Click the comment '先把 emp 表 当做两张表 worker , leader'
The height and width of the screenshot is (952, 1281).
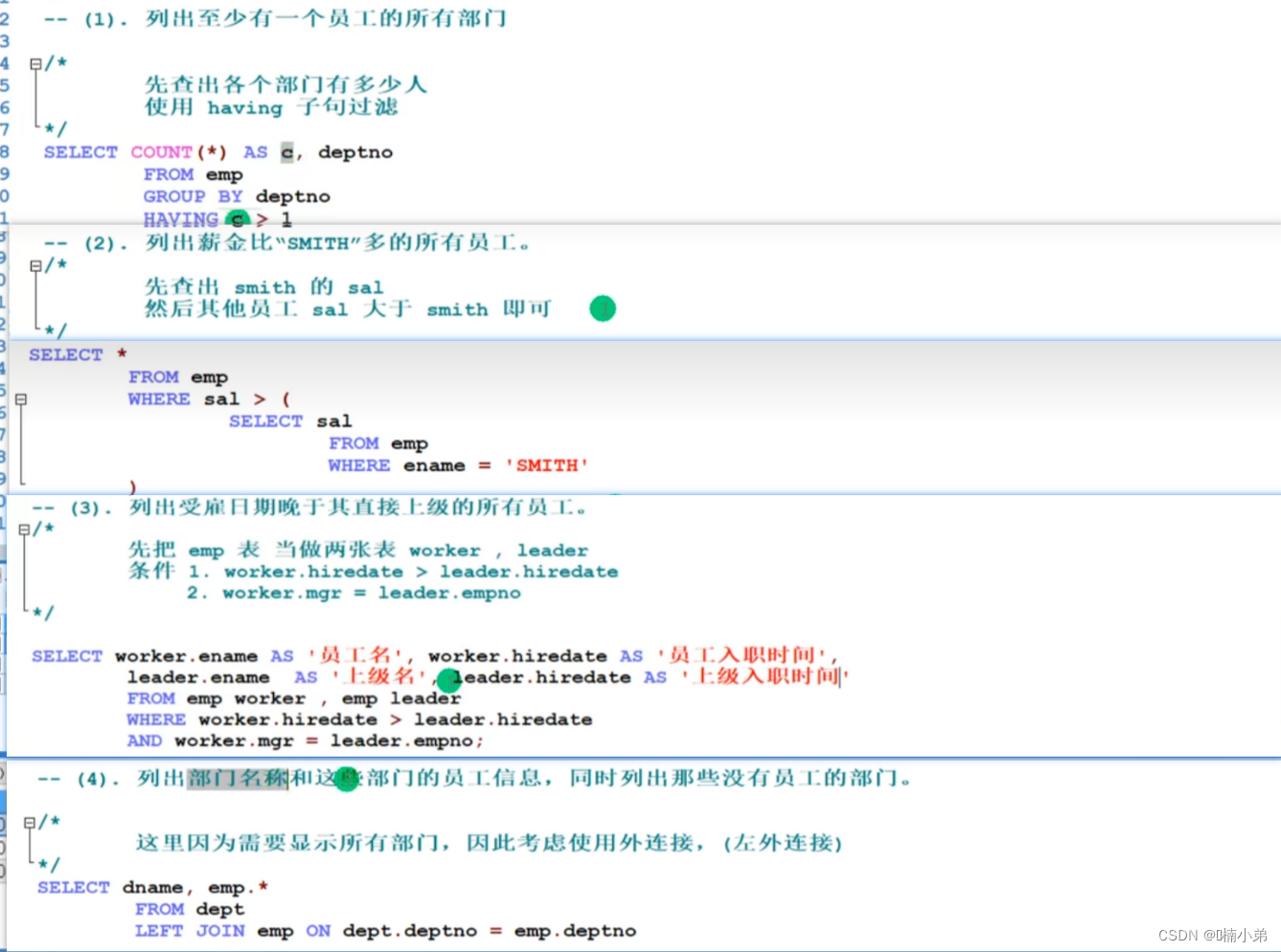pos(358,550)
